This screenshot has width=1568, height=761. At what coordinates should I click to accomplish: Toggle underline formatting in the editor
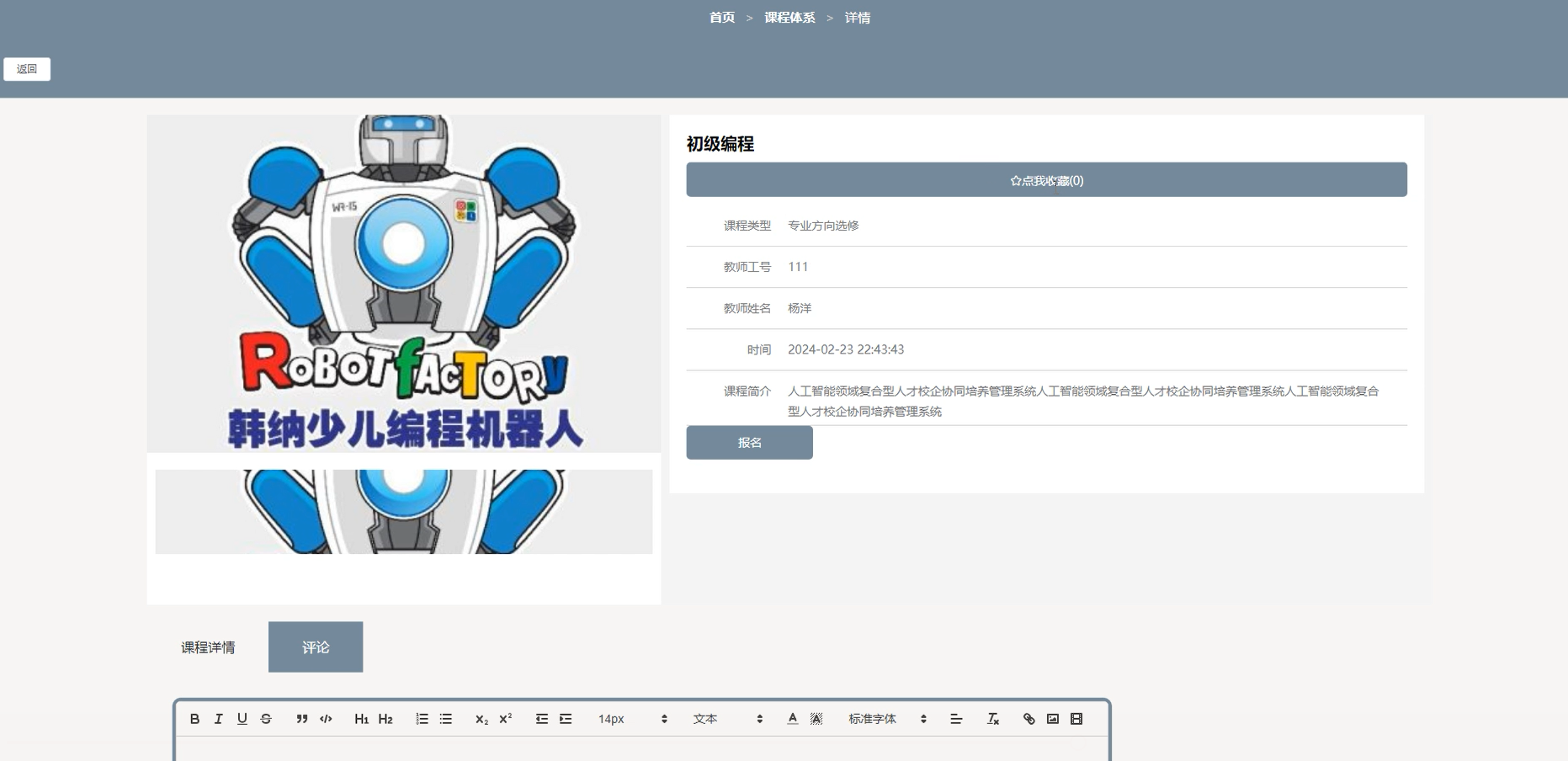pos(242,719)
